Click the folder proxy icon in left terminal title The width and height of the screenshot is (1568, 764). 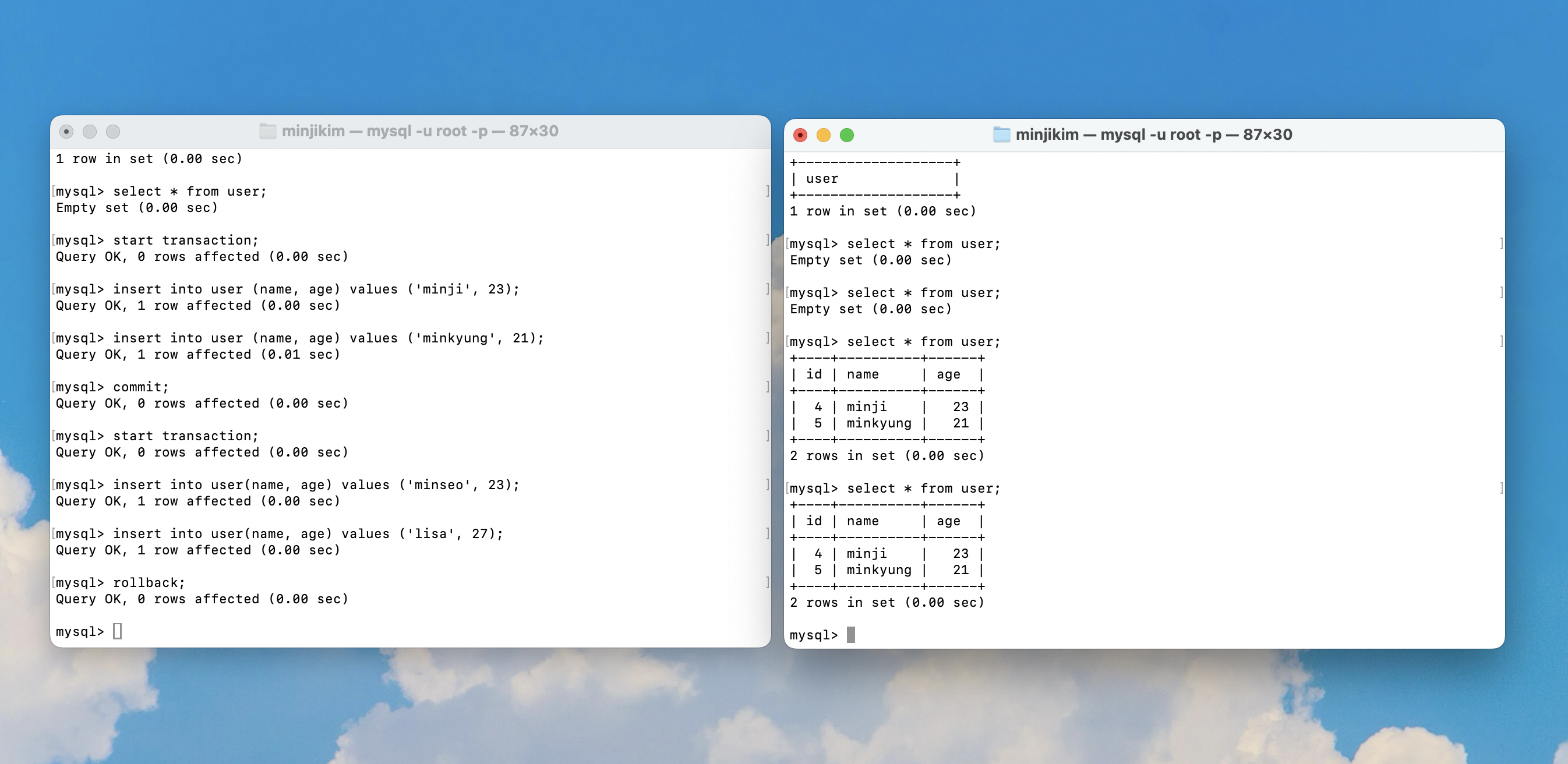click(268, 131)
